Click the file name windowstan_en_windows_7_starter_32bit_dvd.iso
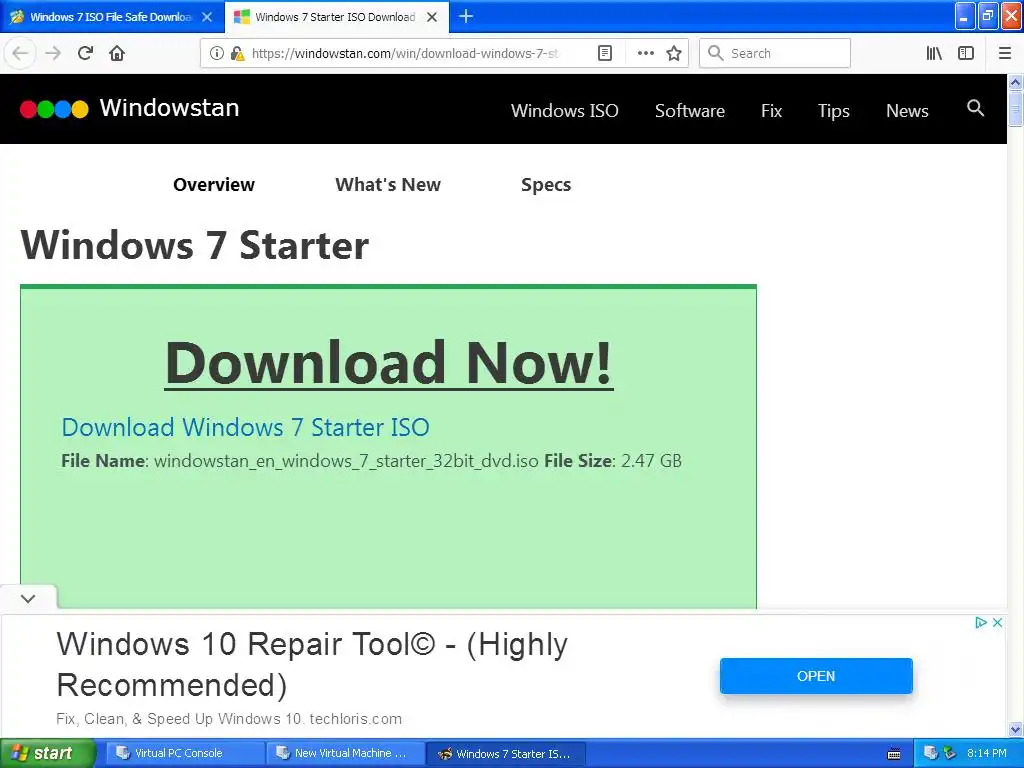This screenshot has width=1024, height=768. click(x=346, y=461)
